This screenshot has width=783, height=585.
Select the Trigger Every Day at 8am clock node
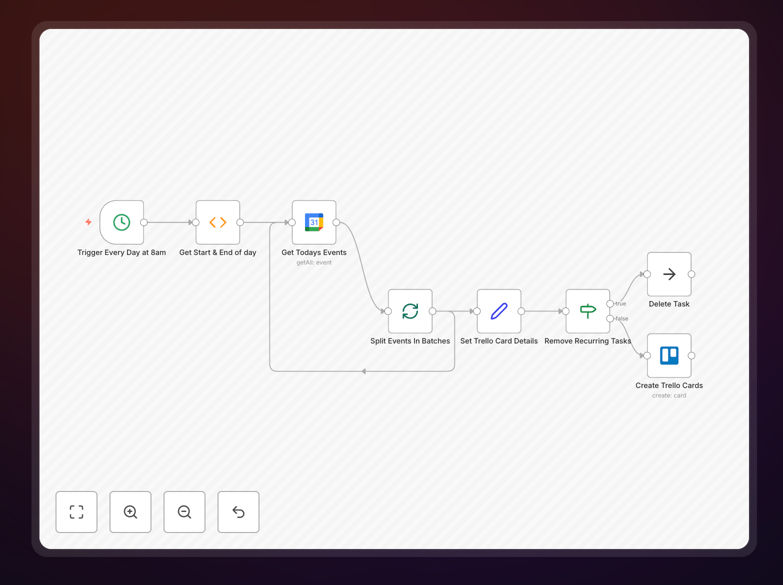(122, 222)
